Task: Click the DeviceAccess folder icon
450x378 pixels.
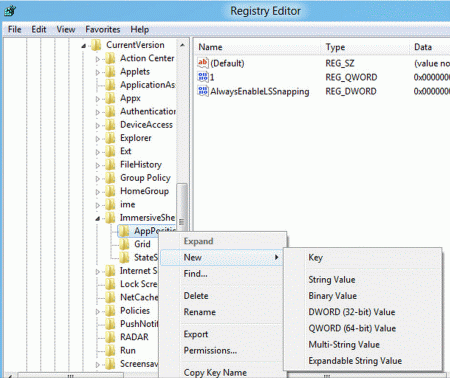Action: coord(110,125)
